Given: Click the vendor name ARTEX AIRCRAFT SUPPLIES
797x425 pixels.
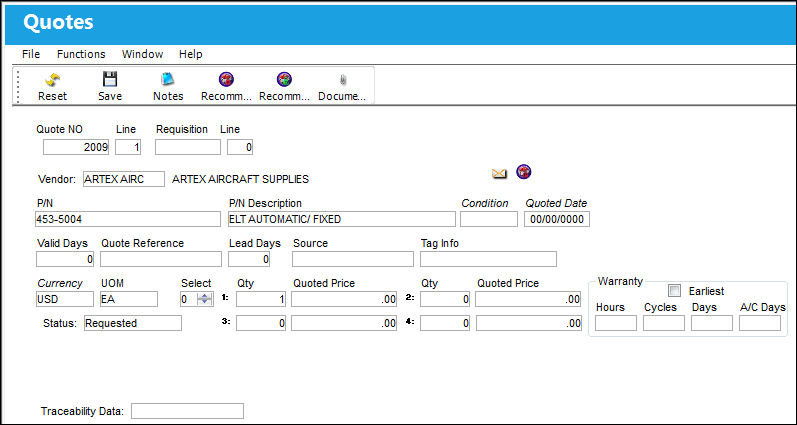Looking at the screenshot, I should pyautogui.click(x=240, y=179).
